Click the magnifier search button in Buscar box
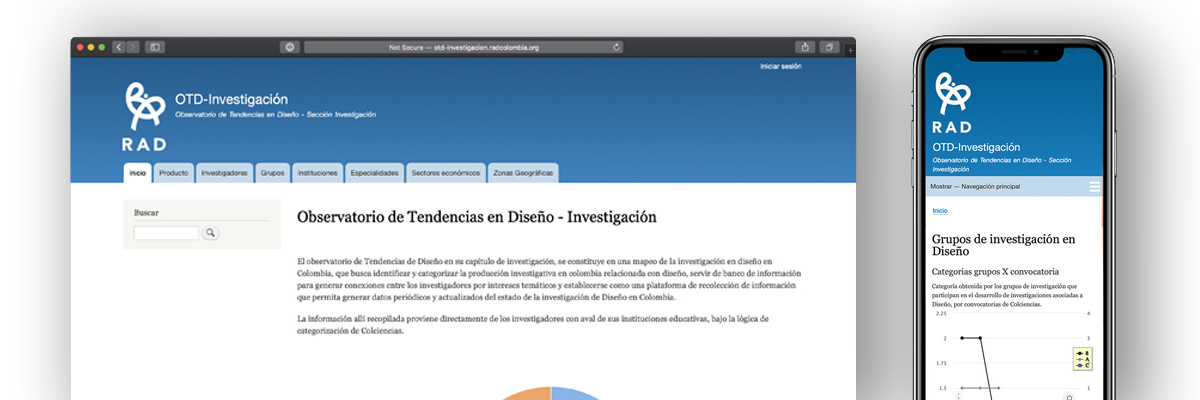The height and width of the screenshot is (400, 1200). [x=211, y=233]
